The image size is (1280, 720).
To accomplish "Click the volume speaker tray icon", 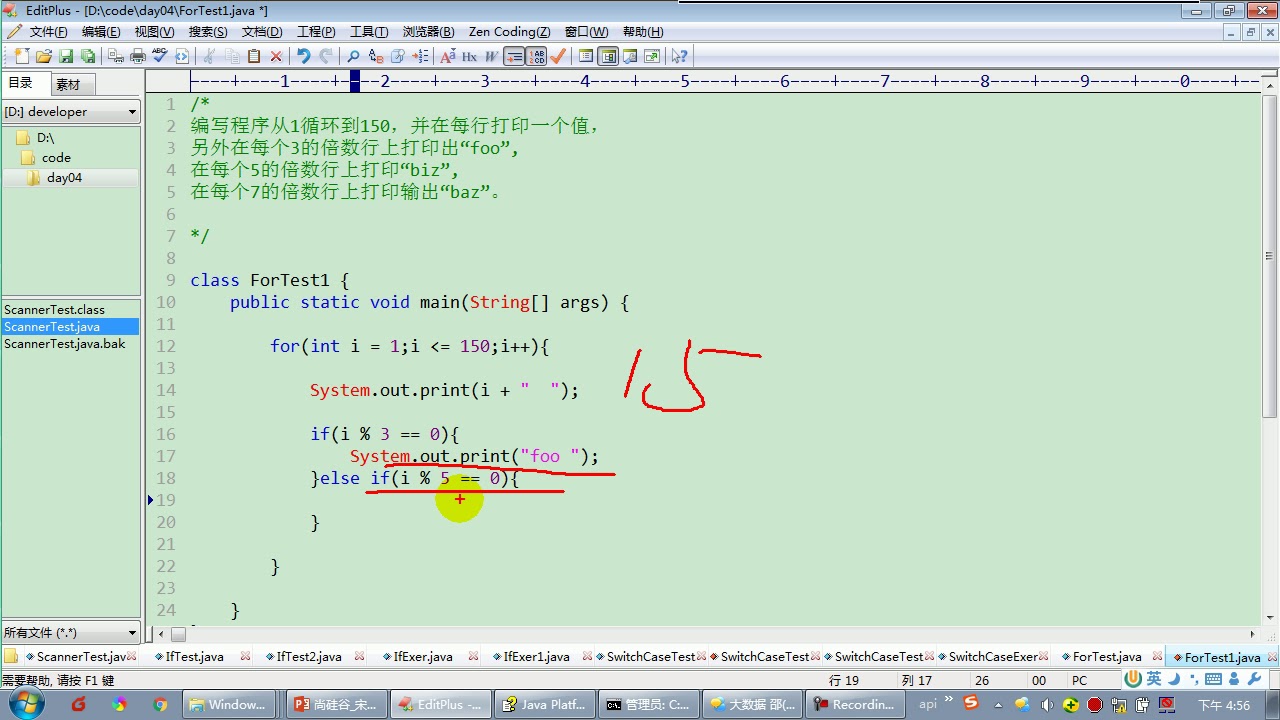I will click(x=1047, y=705).
